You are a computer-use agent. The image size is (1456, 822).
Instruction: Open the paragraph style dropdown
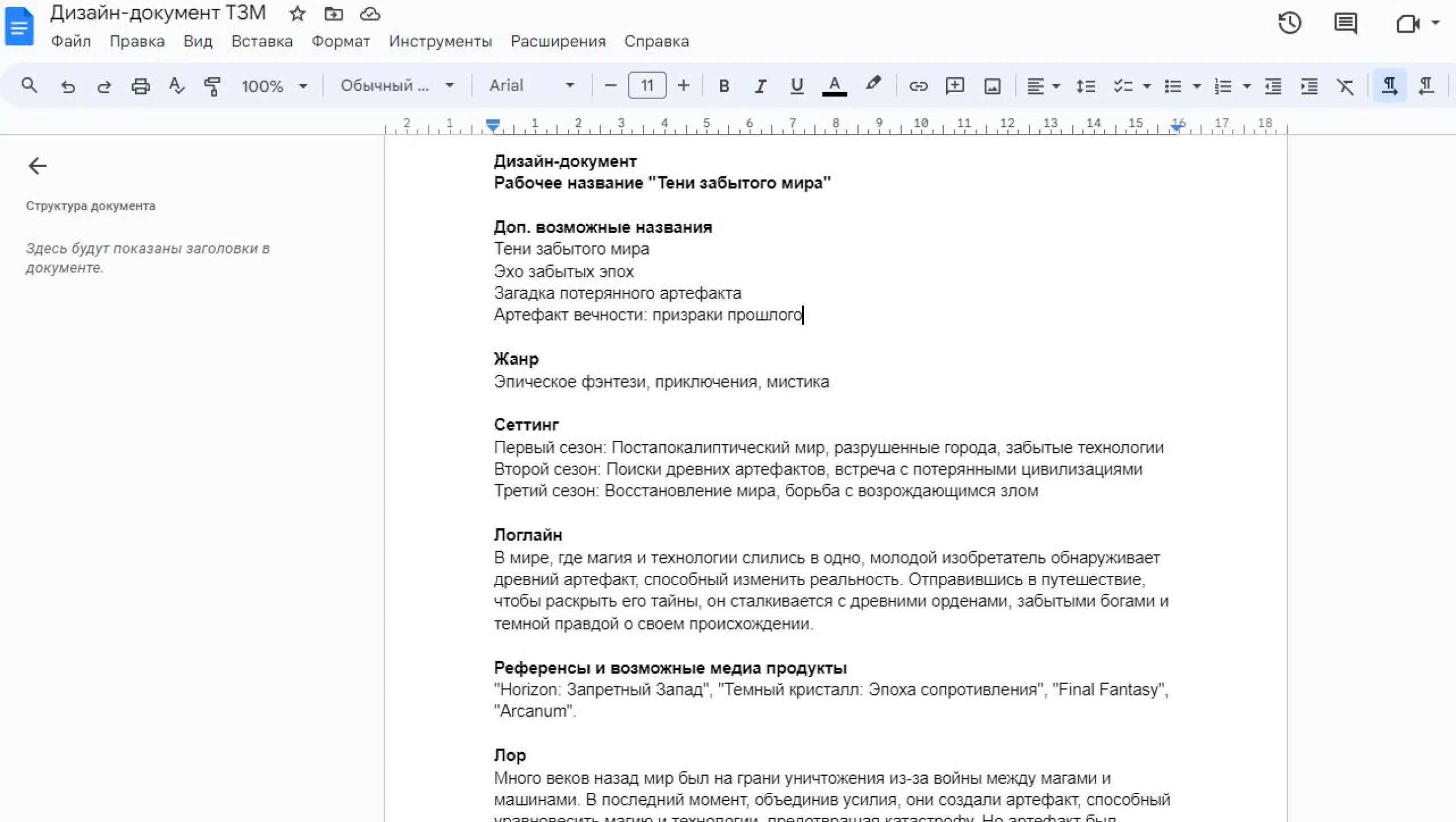click(x=397, y=86)
